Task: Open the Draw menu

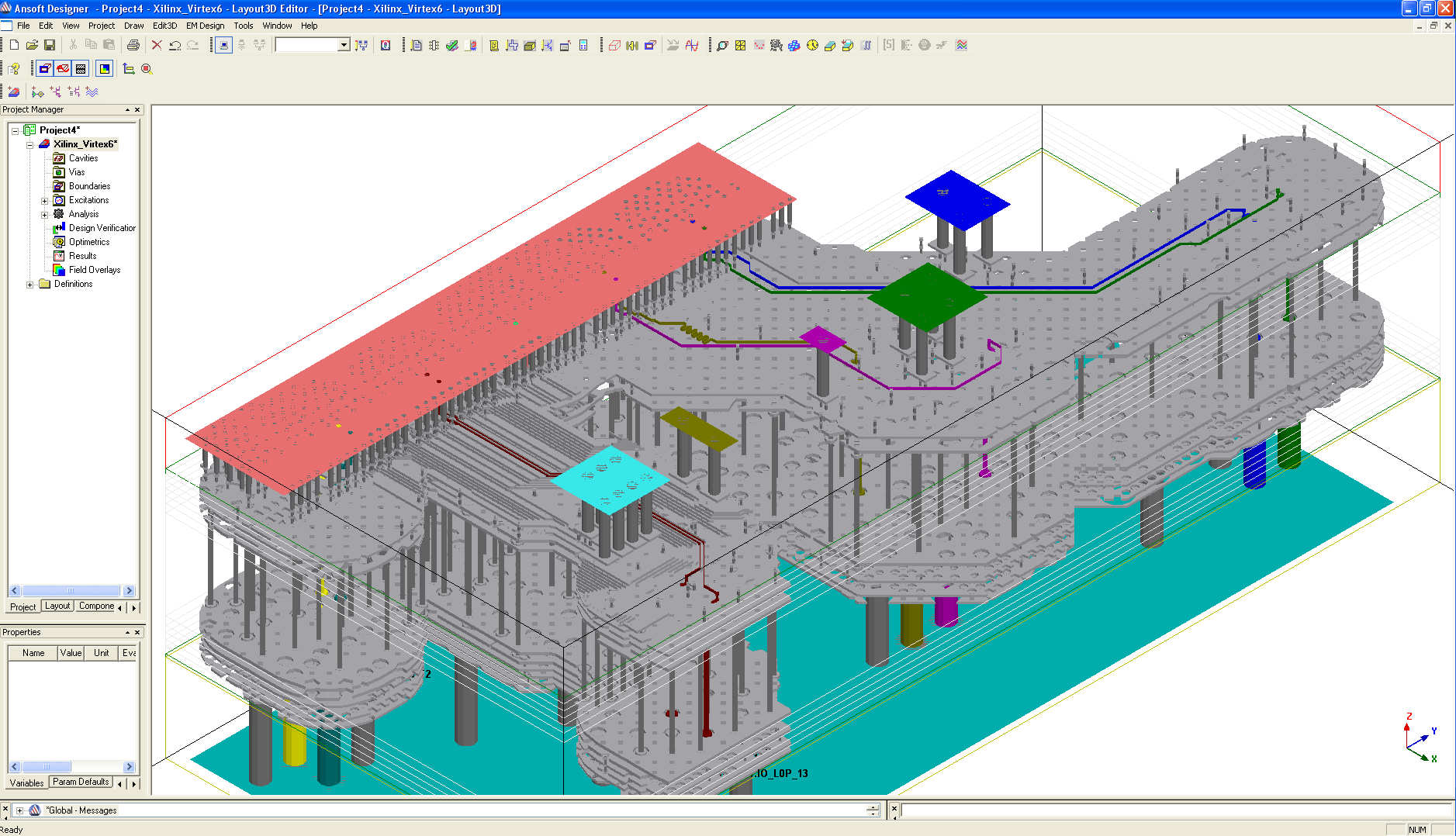Action: coord(133,26)
